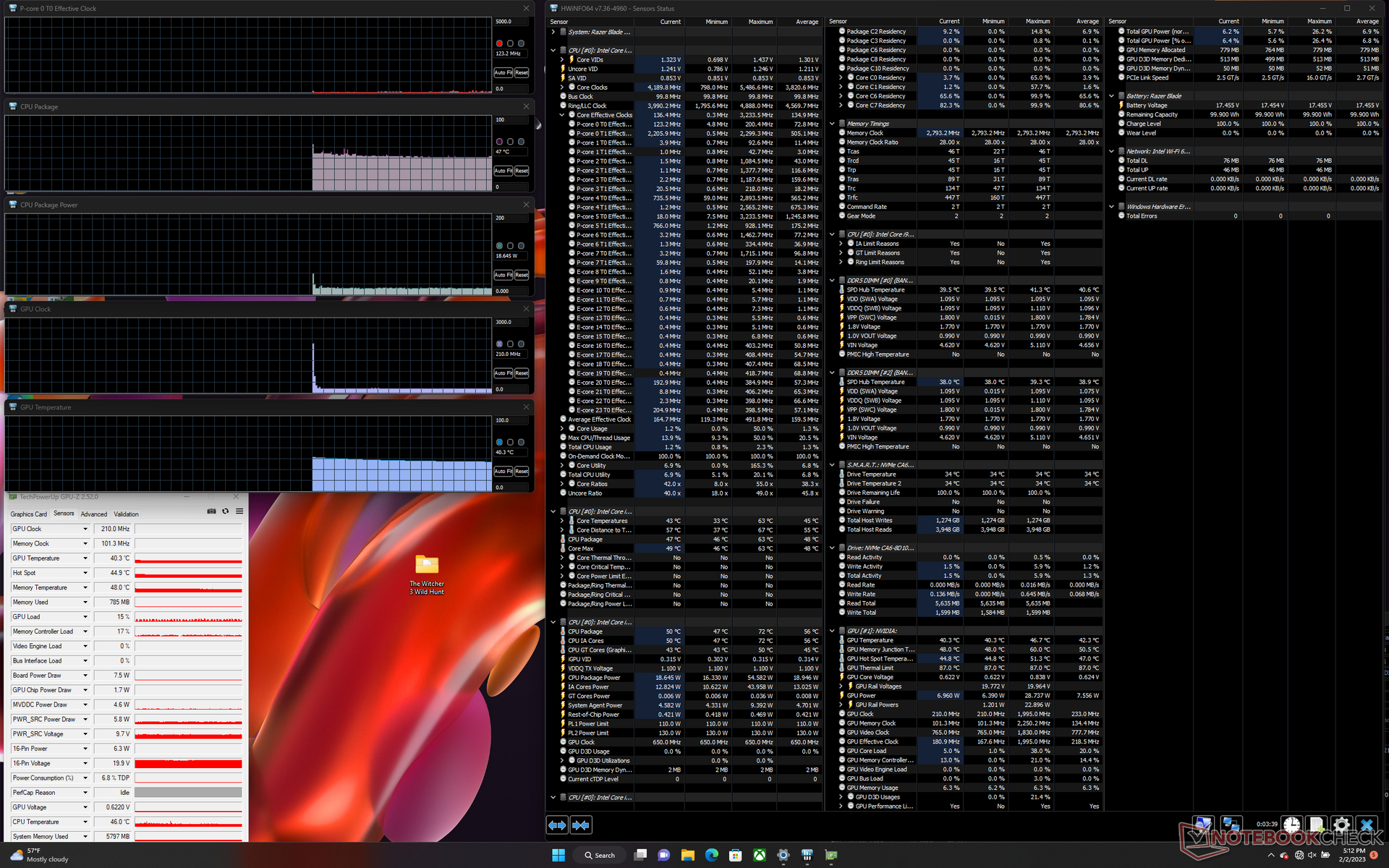The image size is (1389, 868).
Task: Edit max value 5000.0 in P-core clock graph
Action: (x=512, y=22)
